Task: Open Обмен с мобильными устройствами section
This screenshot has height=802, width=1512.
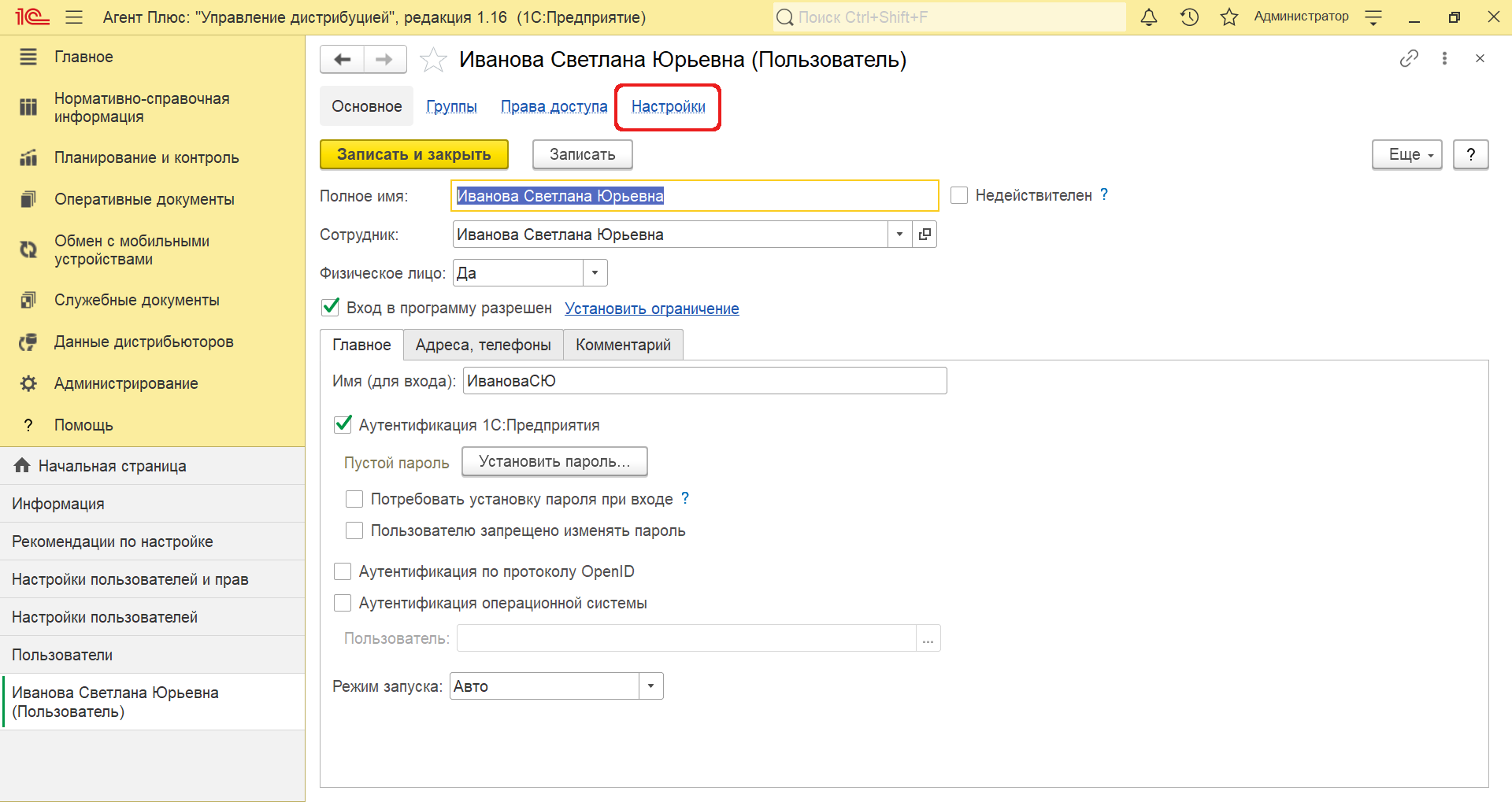Action: click(x=152, y=250)
